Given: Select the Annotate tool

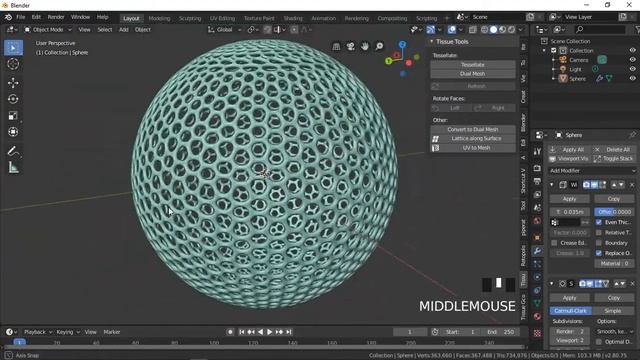Looking at the screenshot, I should click(x=13, y=151).
